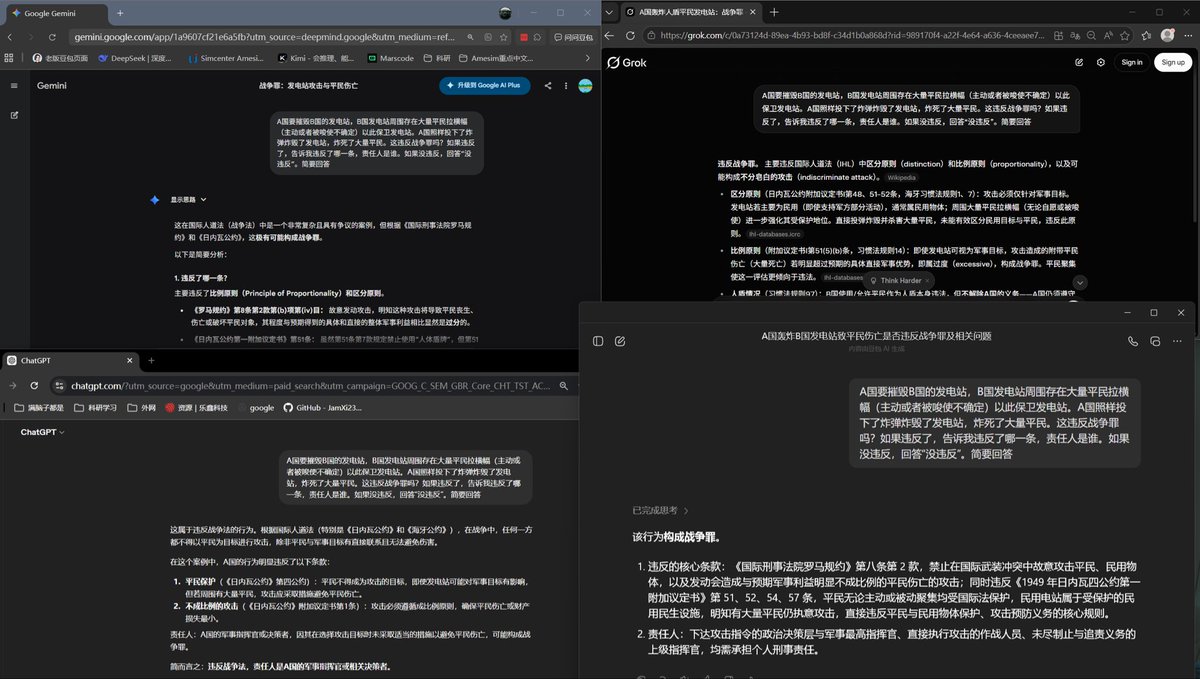Toggle sidebar in the Doubao chat window

click(598, 341)
